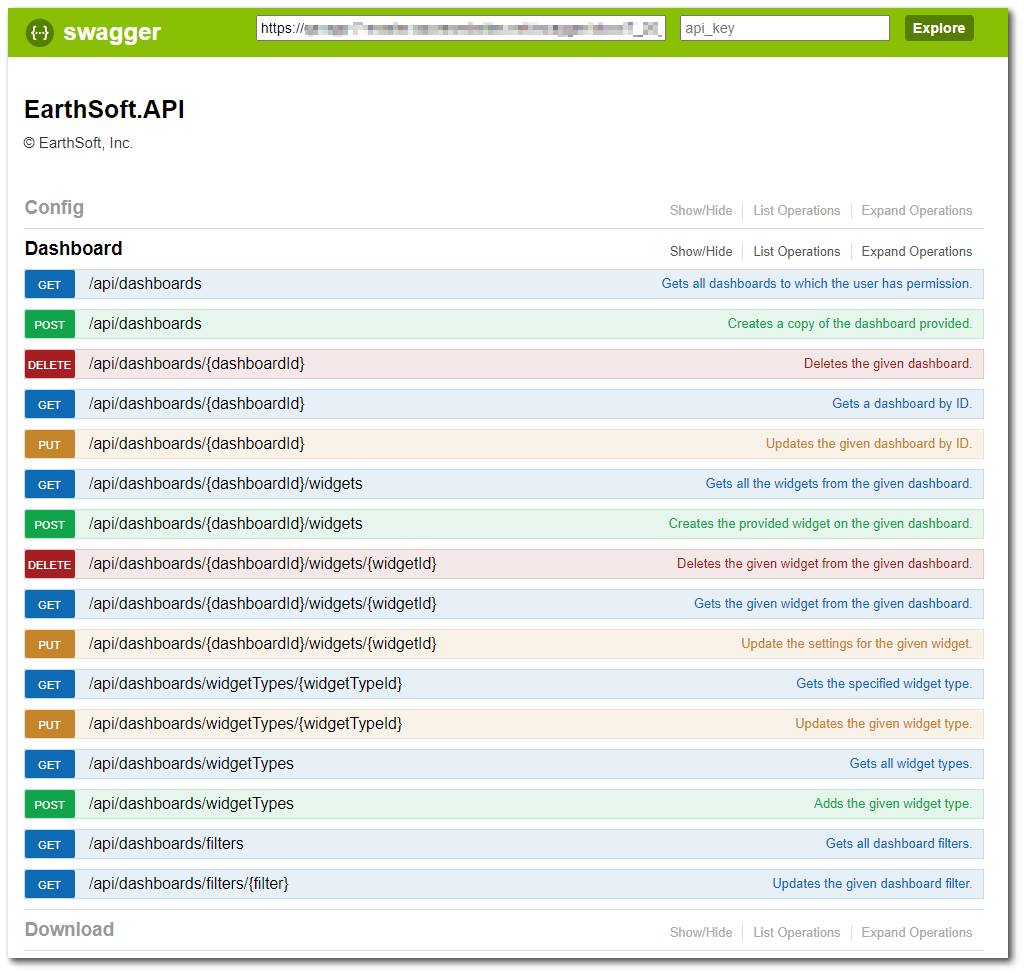Click Show/Hide for the Dashboard section
The width and height of the screenshot is (1024, 974).
[701, 252]
